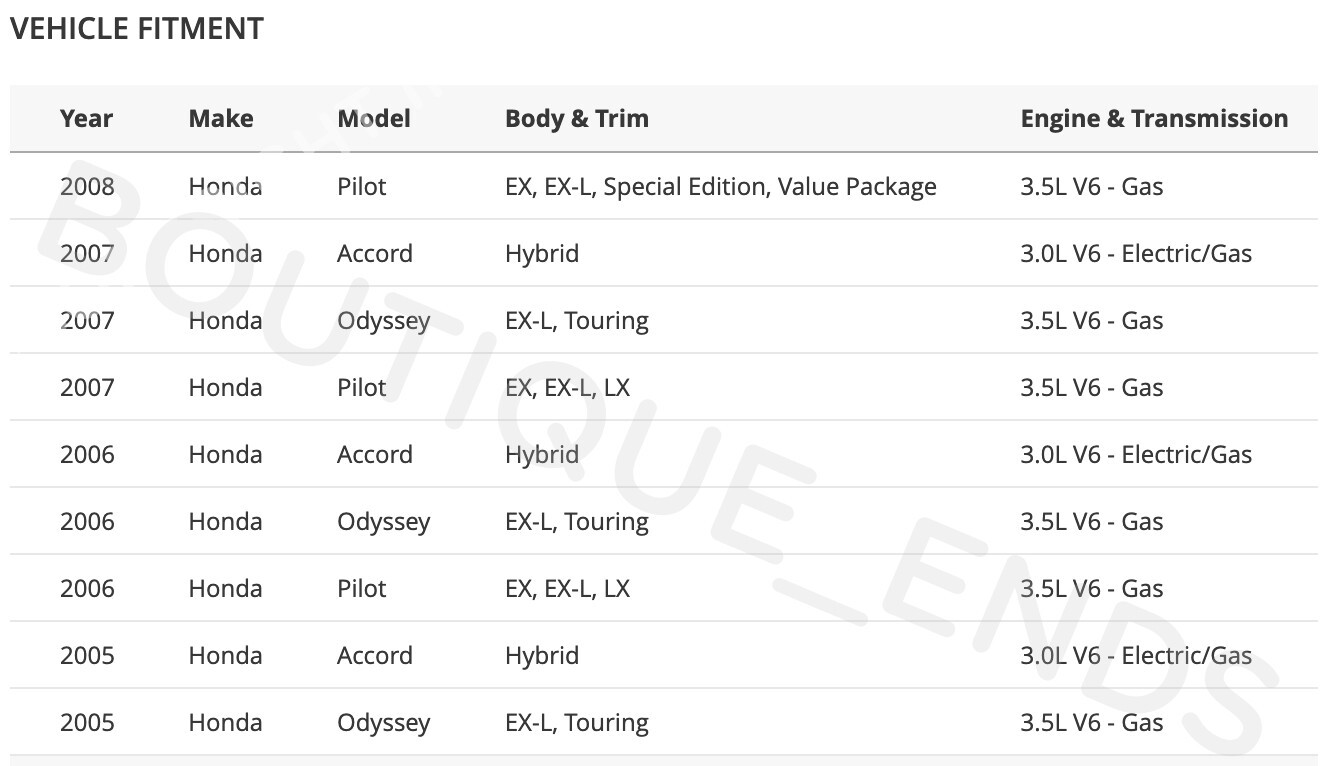The height and width of the screenshot is (766, 1324).
Task: Click the 2008 year cell
Action: pyautogui.click(x=87, y=186)
